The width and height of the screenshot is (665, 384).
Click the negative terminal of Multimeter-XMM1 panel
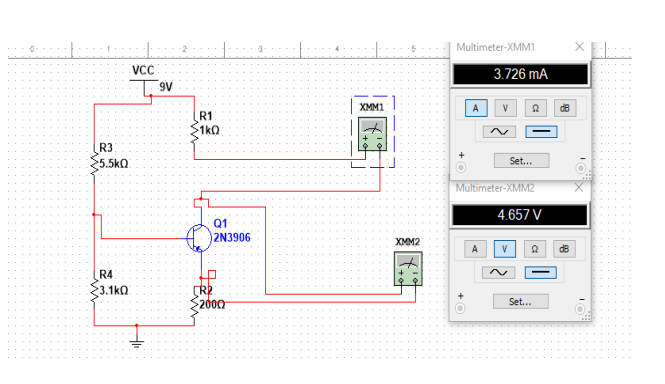pyautogui.click(x=581, y=168)
